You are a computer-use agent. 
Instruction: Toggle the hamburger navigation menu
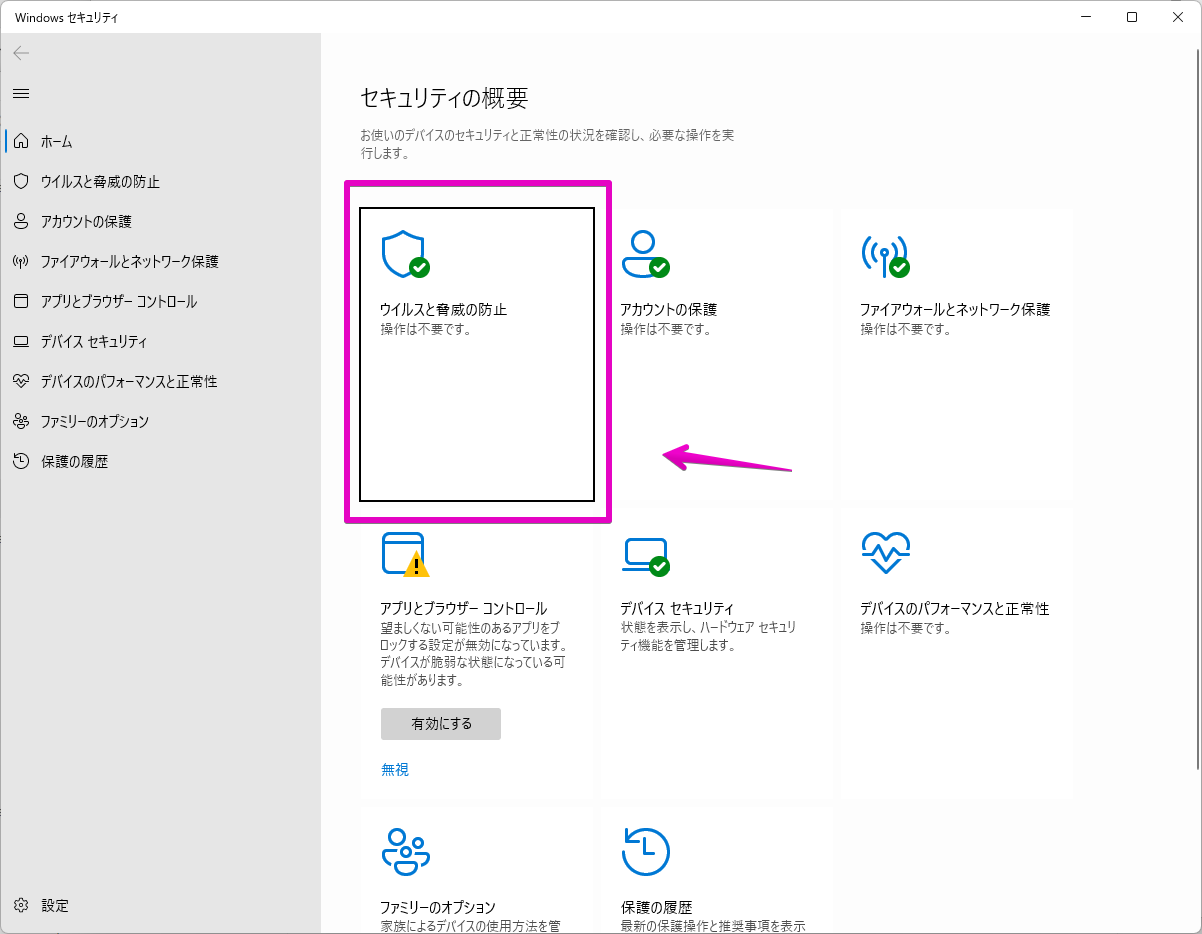coord(21,93)
